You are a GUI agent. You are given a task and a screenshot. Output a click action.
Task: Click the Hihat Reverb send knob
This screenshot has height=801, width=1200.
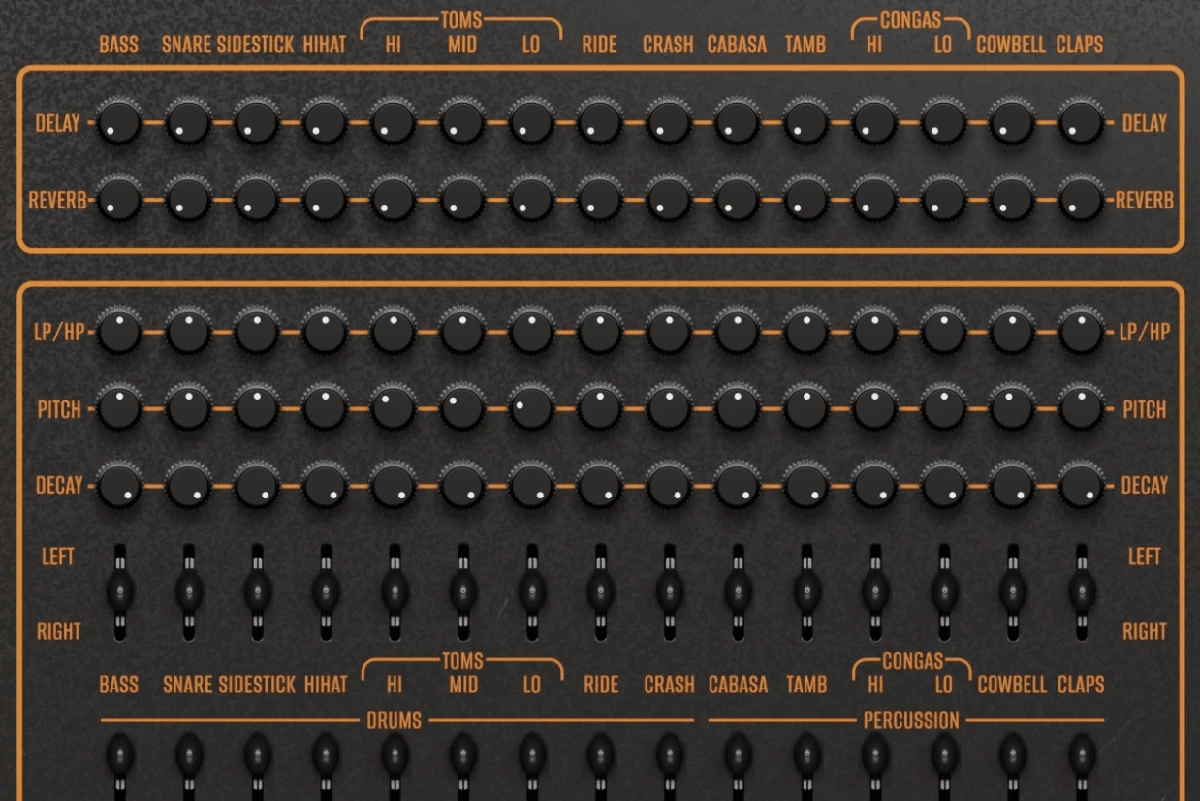pos(325,200)
